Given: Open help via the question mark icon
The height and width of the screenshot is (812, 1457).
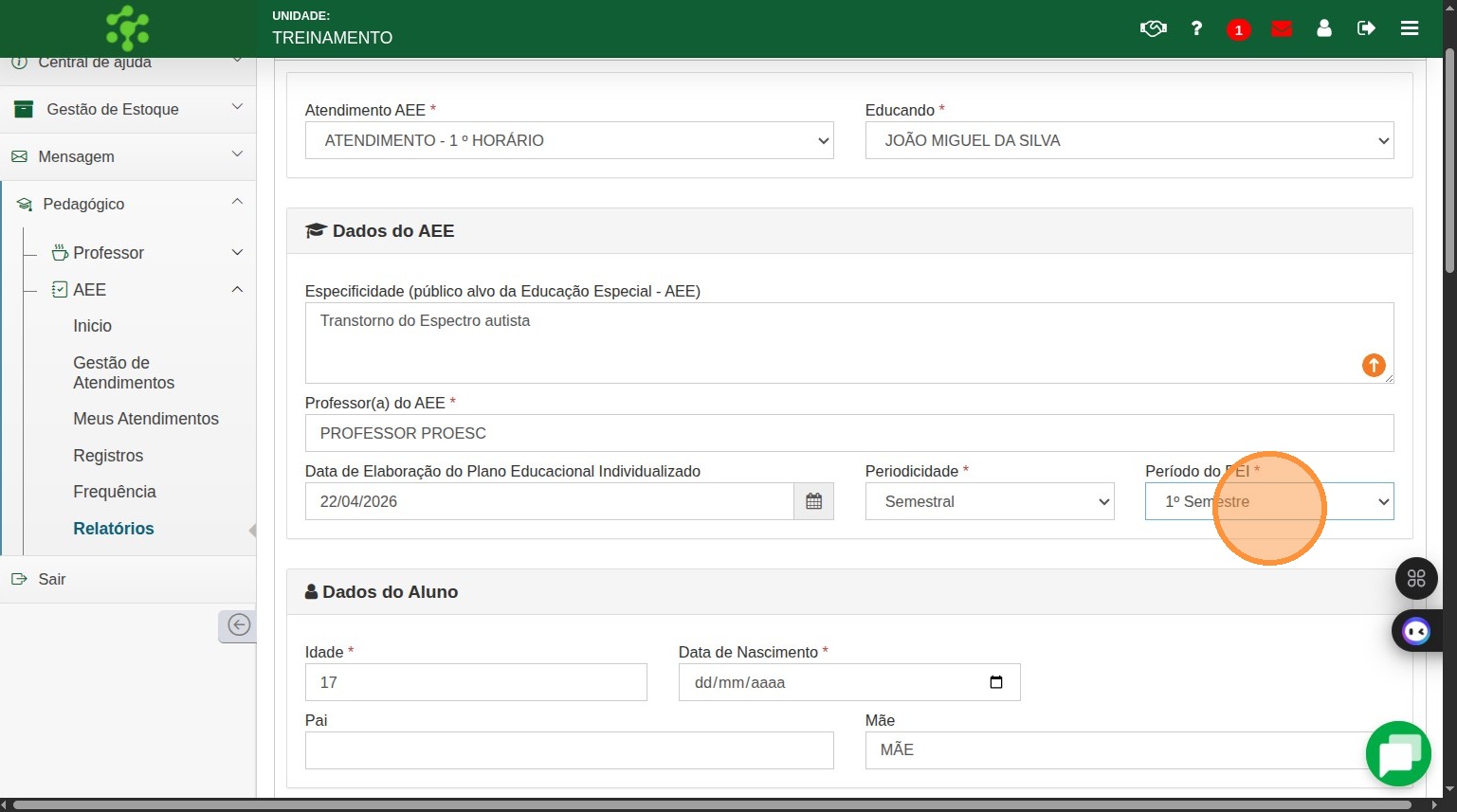Looking at the screenshot, I should (1196, 28).
